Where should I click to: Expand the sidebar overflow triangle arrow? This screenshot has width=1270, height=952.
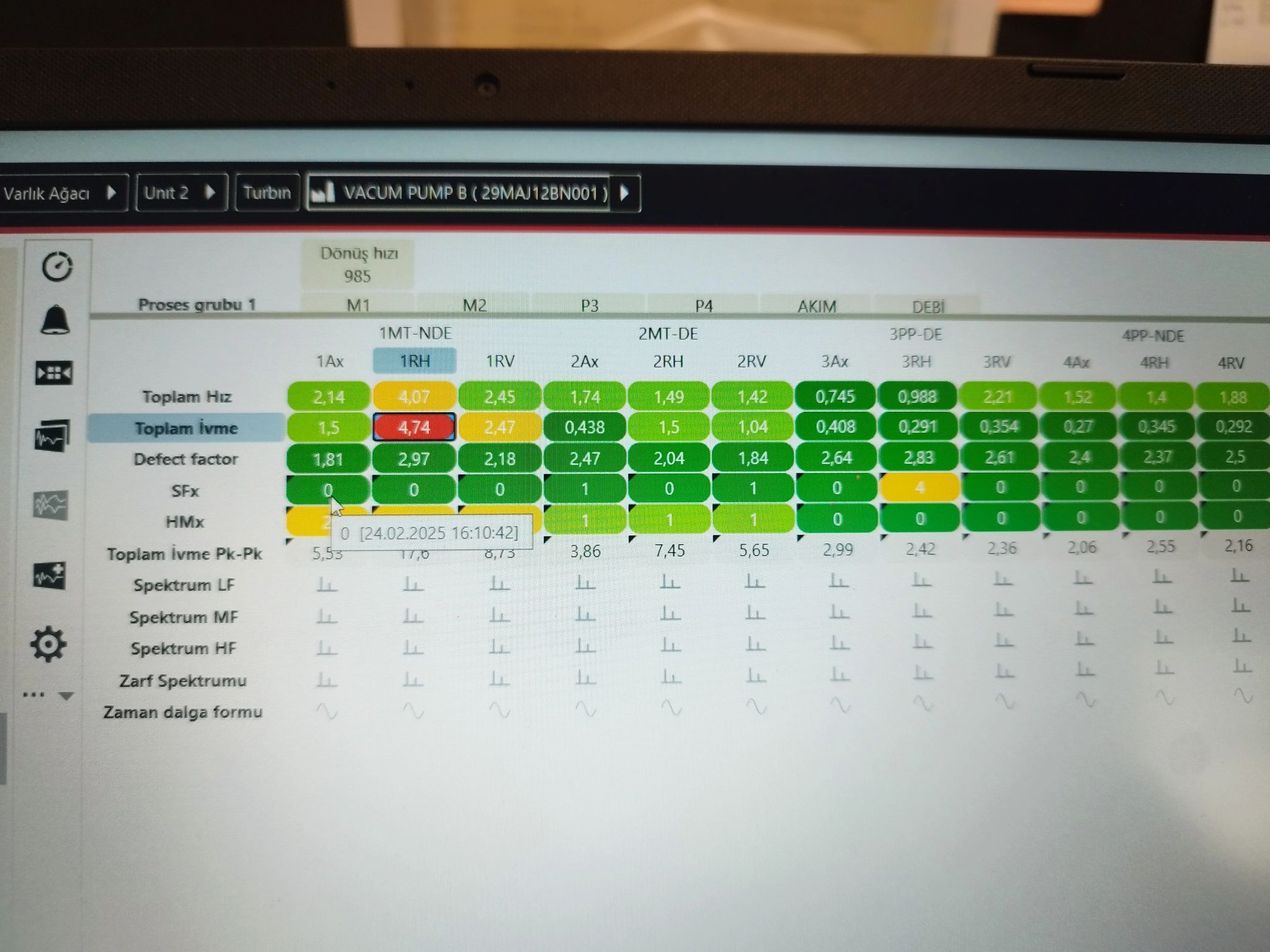pos(66,696)
